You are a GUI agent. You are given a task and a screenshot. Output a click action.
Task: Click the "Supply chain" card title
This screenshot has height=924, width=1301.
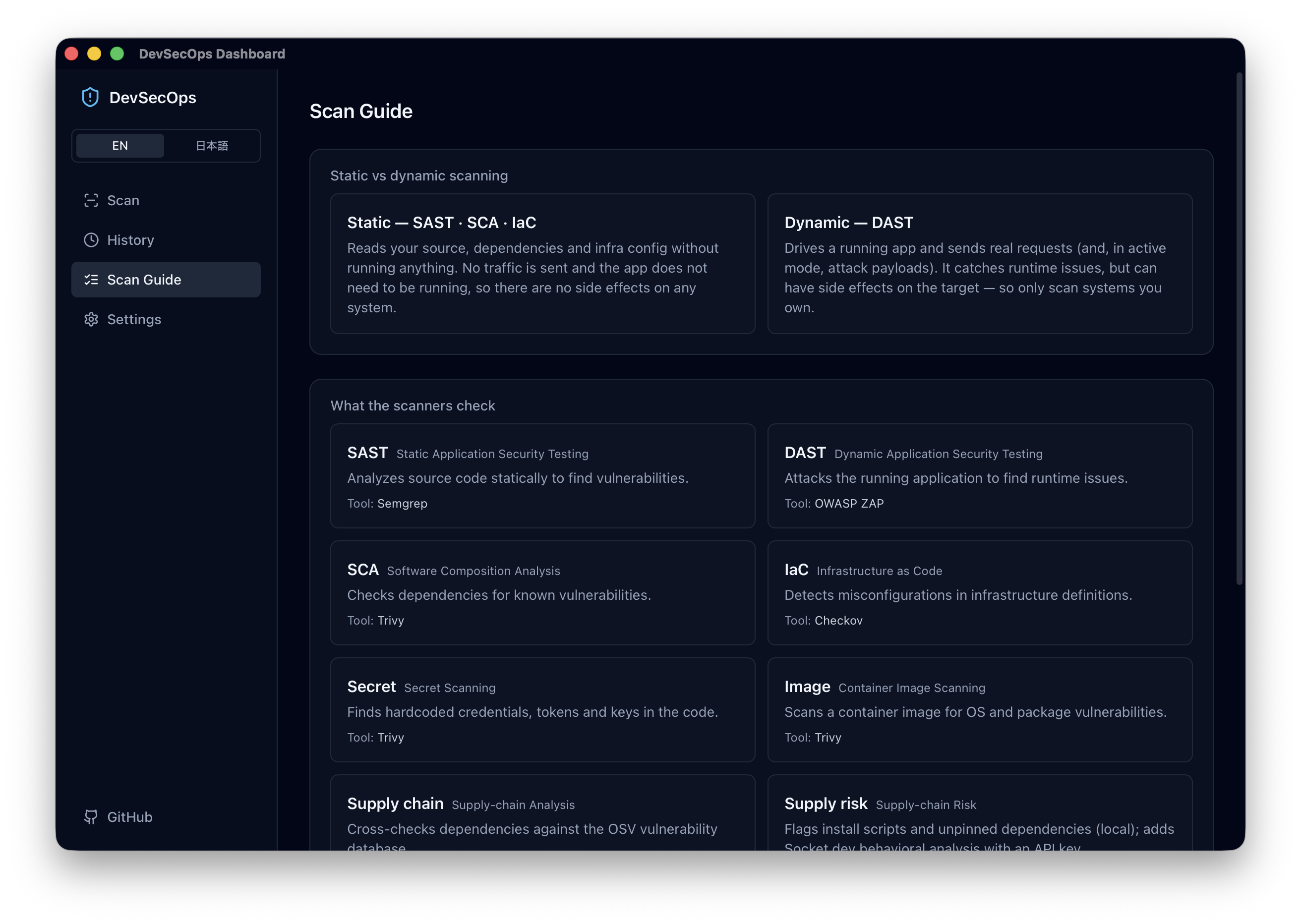tap(396, 804)
